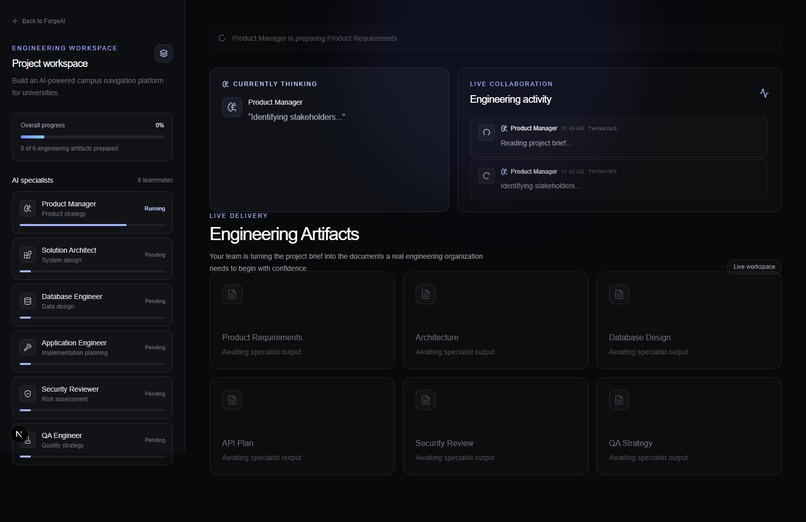Click the Overall progress bar
This screenshot has height=522, width=806.
(92, 137)
